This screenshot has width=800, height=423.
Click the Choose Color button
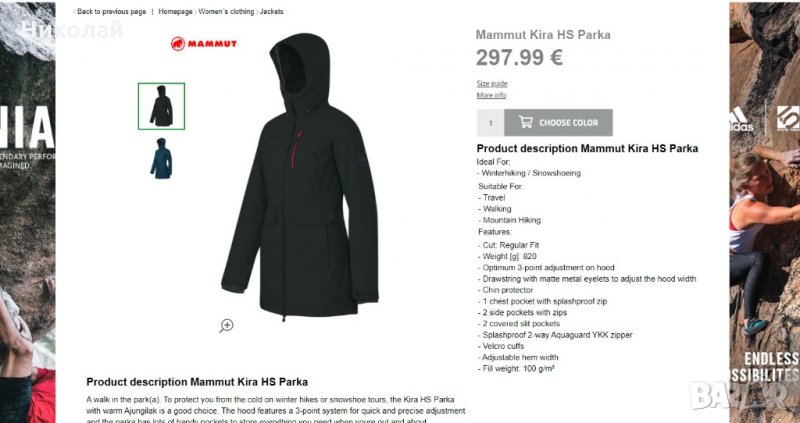(x=558, y=122)
